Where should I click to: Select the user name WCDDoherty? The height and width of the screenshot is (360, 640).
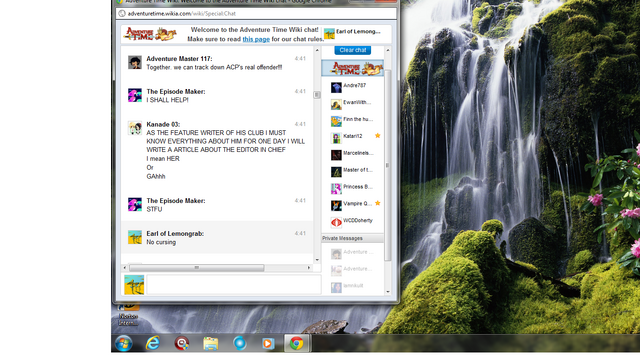click(358, 220)
